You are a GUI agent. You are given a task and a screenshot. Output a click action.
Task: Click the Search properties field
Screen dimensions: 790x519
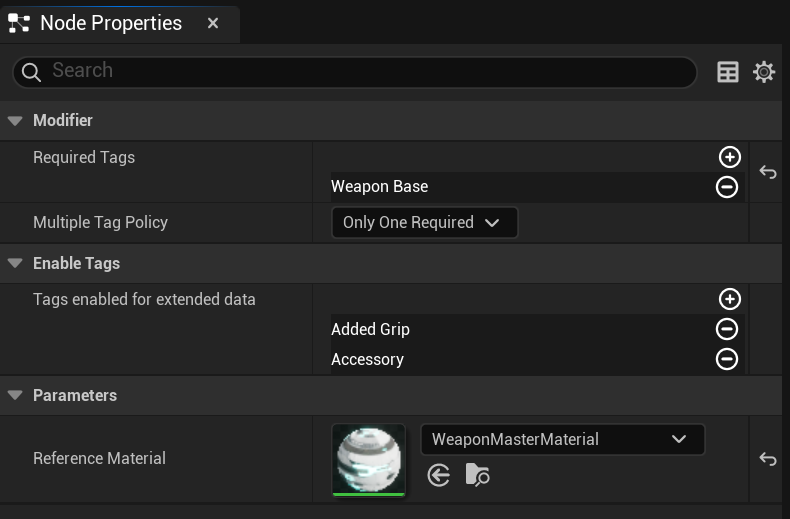click(x=355, y=72)
